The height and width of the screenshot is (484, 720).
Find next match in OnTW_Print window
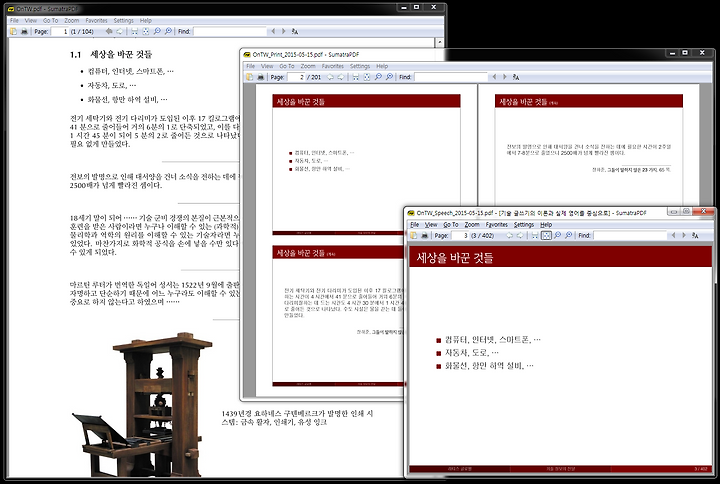tap(505, 77)
